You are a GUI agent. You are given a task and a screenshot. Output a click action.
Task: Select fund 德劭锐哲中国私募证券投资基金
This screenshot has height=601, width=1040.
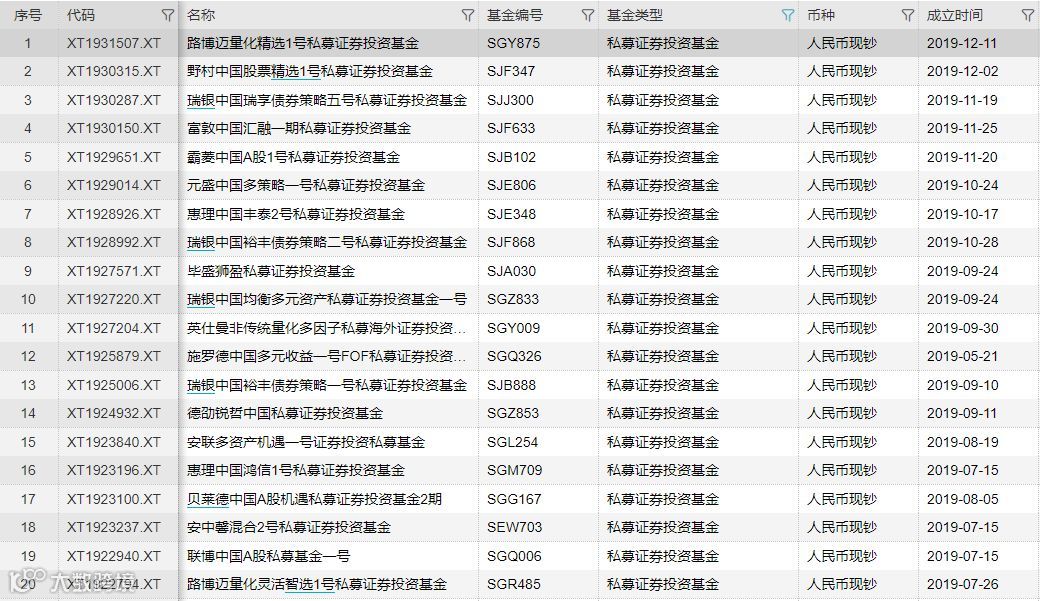pyautogui.click(x=285, y=413)
